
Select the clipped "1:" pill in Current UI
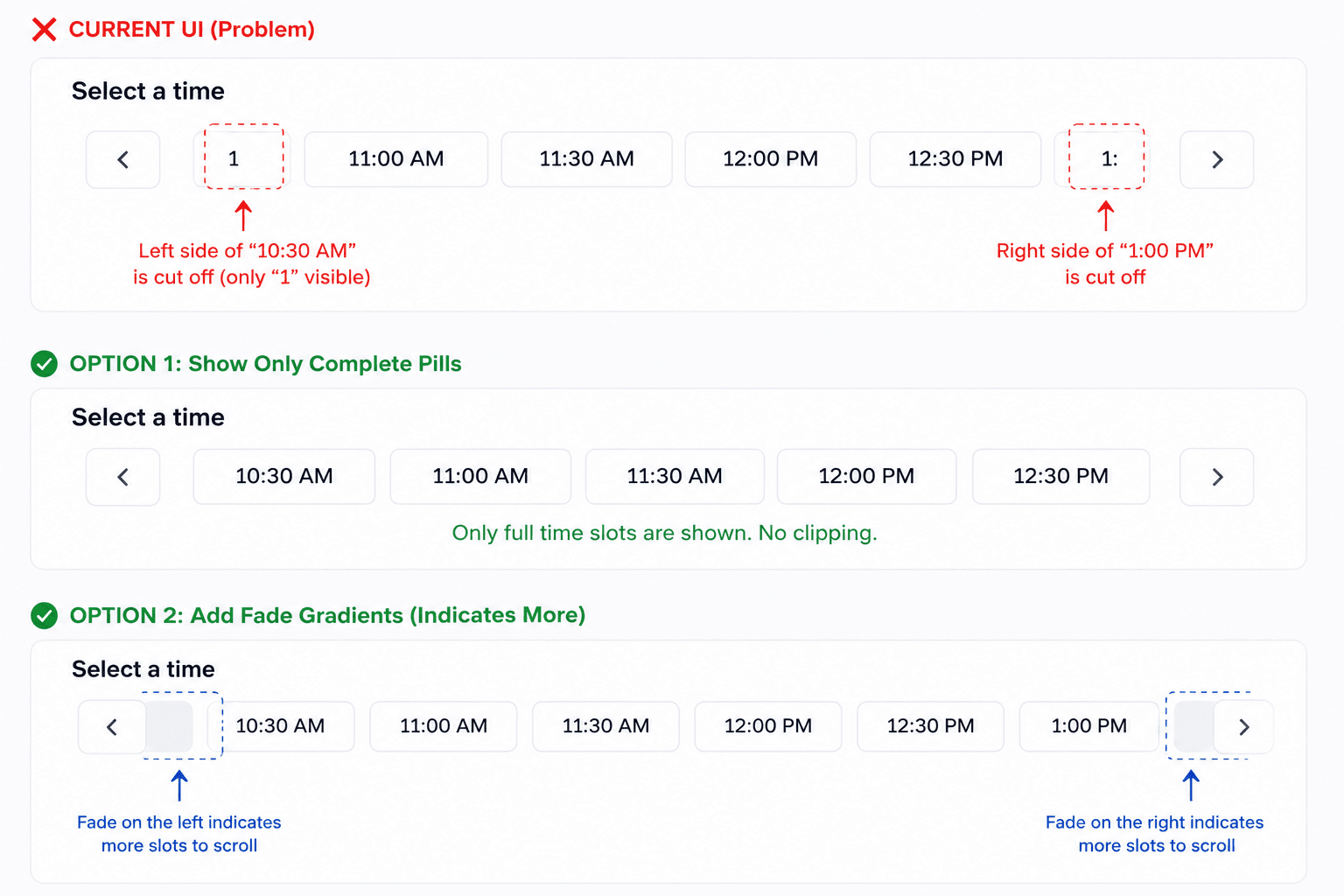[1107, 159]
